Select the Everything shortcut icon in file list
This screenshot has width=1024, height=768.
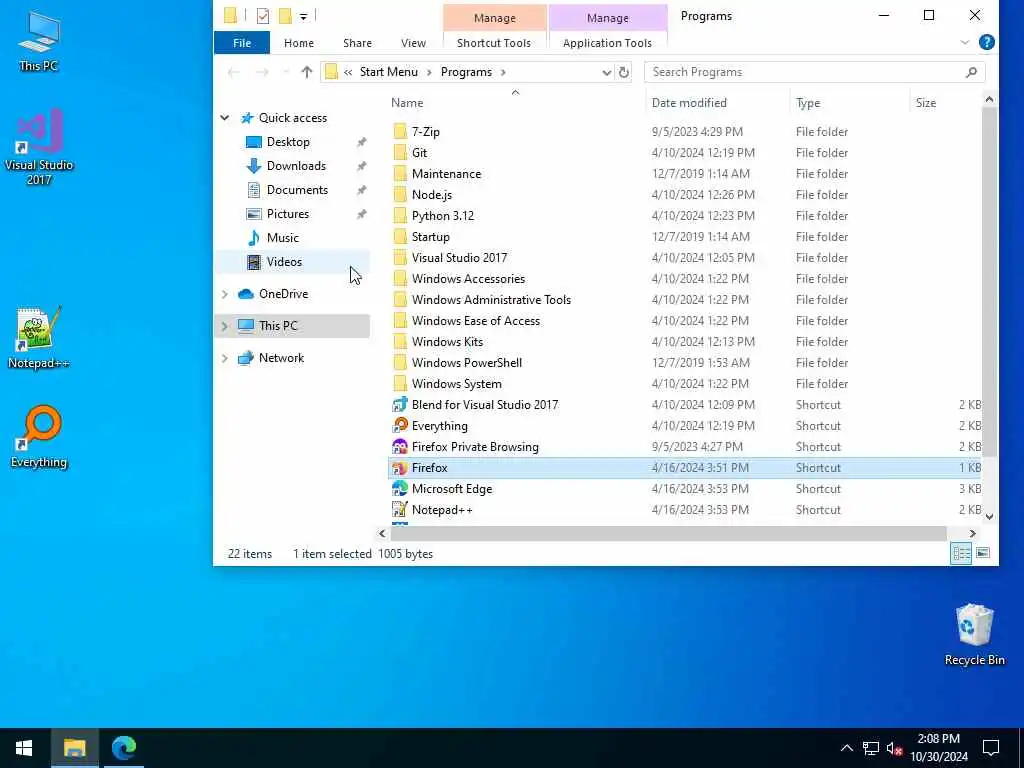[400, 425]
